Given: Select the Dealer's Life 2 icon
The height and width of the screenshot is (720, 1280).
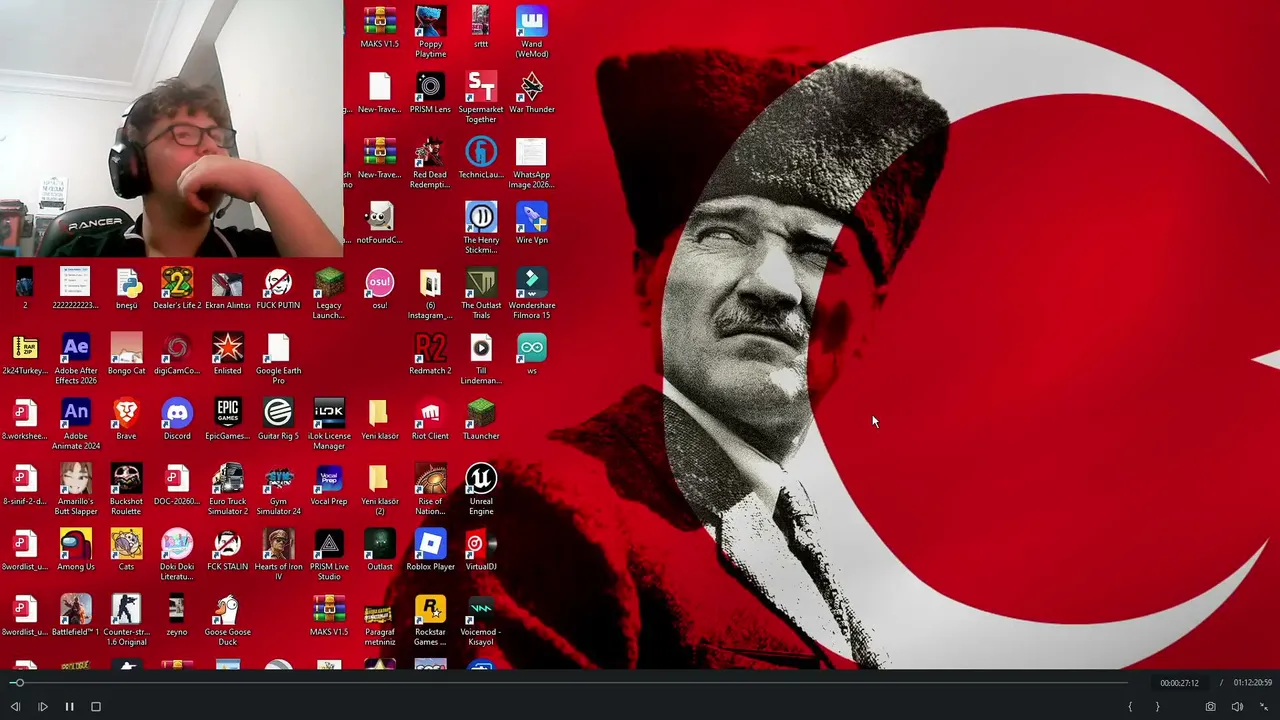Looking at the screenshot, I should [x=177, y=288].
